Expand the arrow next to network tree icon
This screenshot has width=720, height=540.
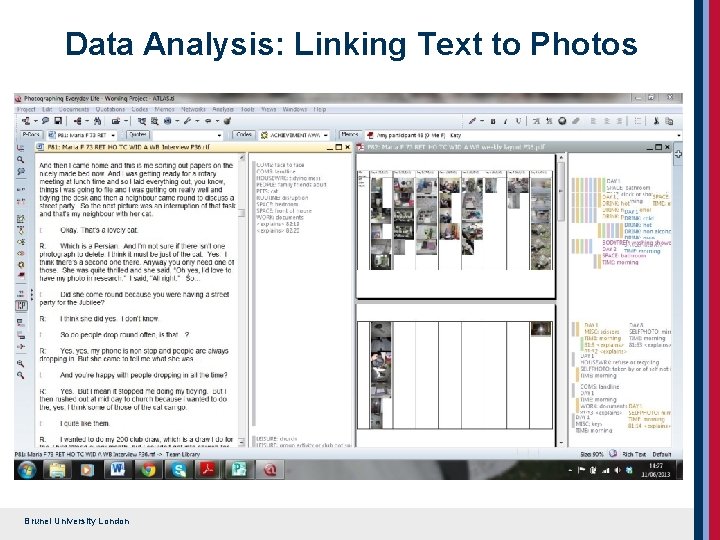coord(35,121)
